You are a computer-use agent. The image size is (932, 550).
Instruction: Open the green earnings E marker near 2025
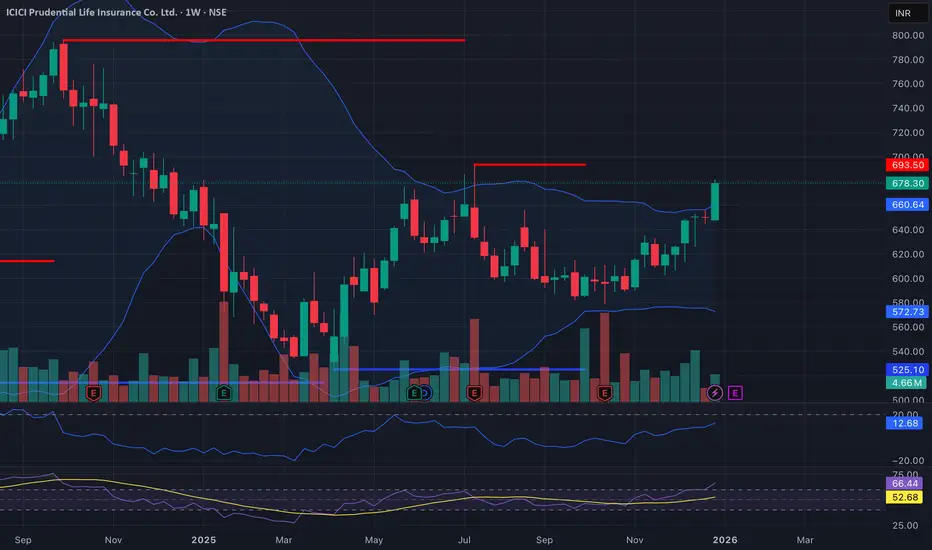[x=223, y=392]
